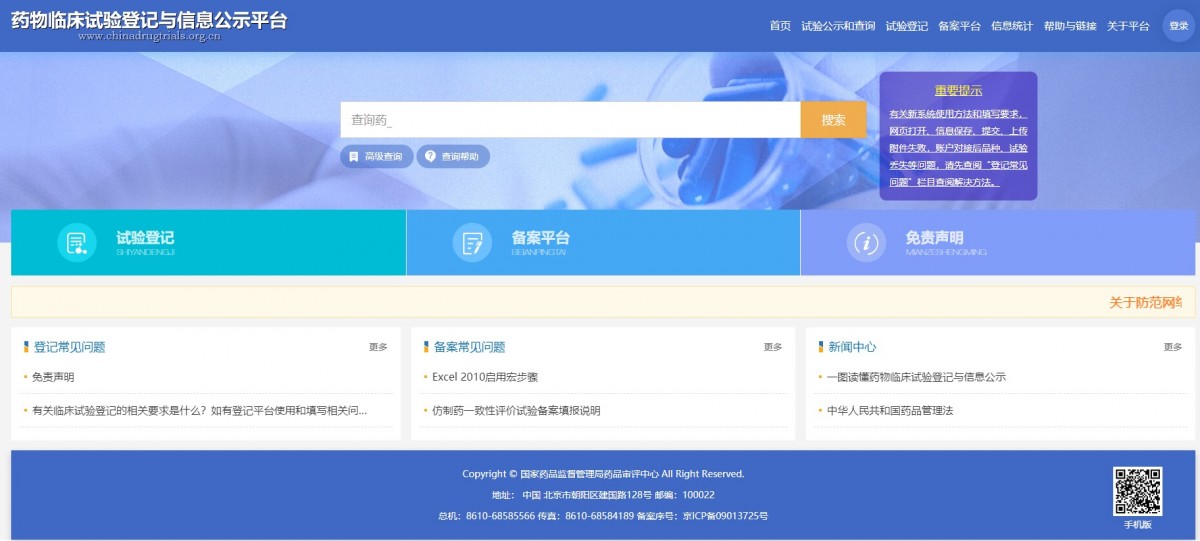The width and height of the screenshot is (1200, 541).
Task: Open 有关临床试验登记的相关要求 question
Action: pyautogui.click(x=199, y=410)
